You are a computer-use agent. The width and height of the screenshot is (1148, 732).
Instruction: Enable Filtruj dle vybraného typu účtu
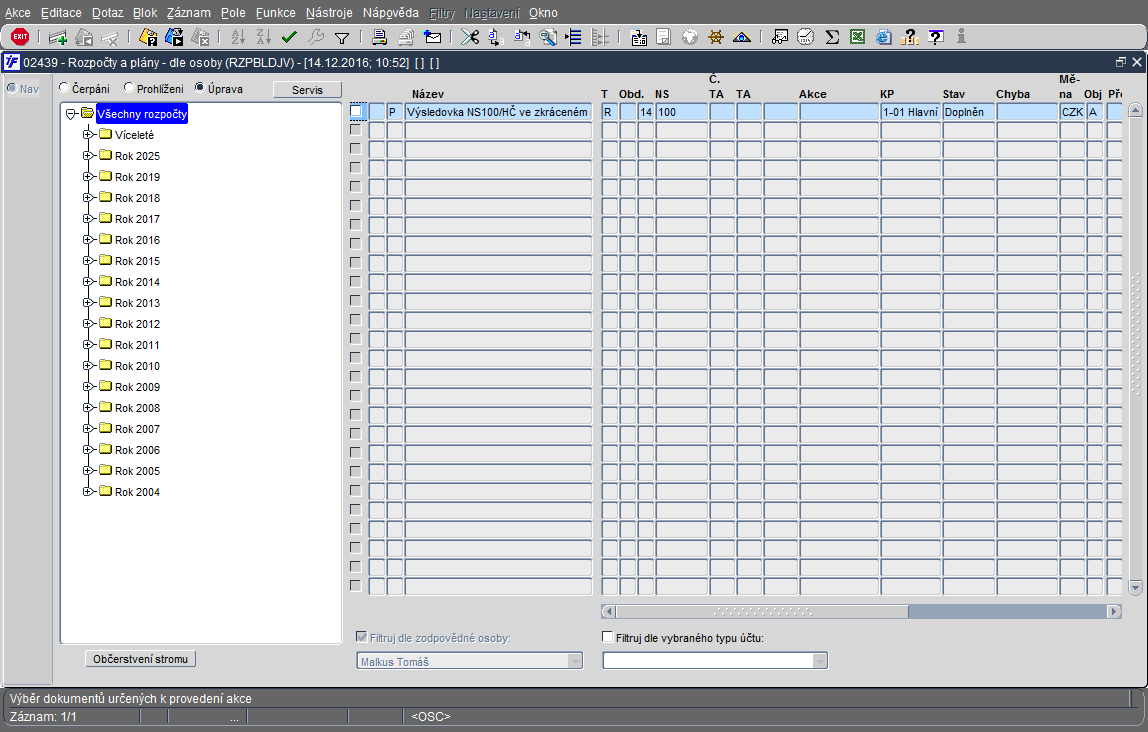(x=607, y=637)
